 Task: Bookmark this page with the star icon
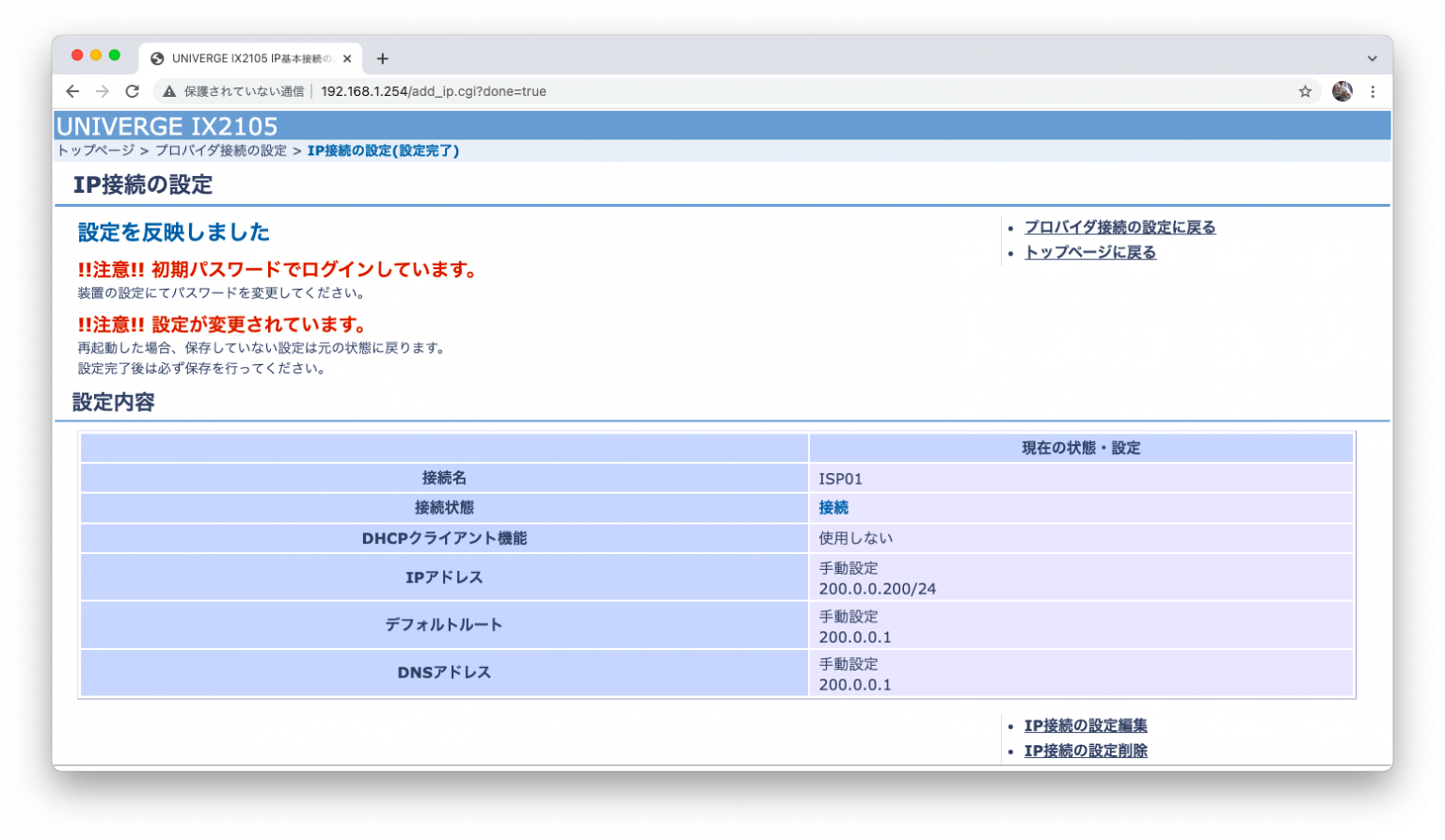pos(1305,91)
